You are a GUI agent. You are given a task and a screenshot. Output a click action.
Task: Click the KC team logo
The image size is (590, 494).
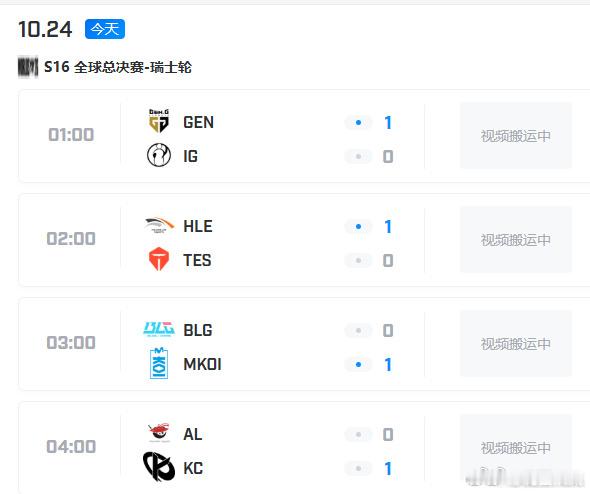(159, 467)
